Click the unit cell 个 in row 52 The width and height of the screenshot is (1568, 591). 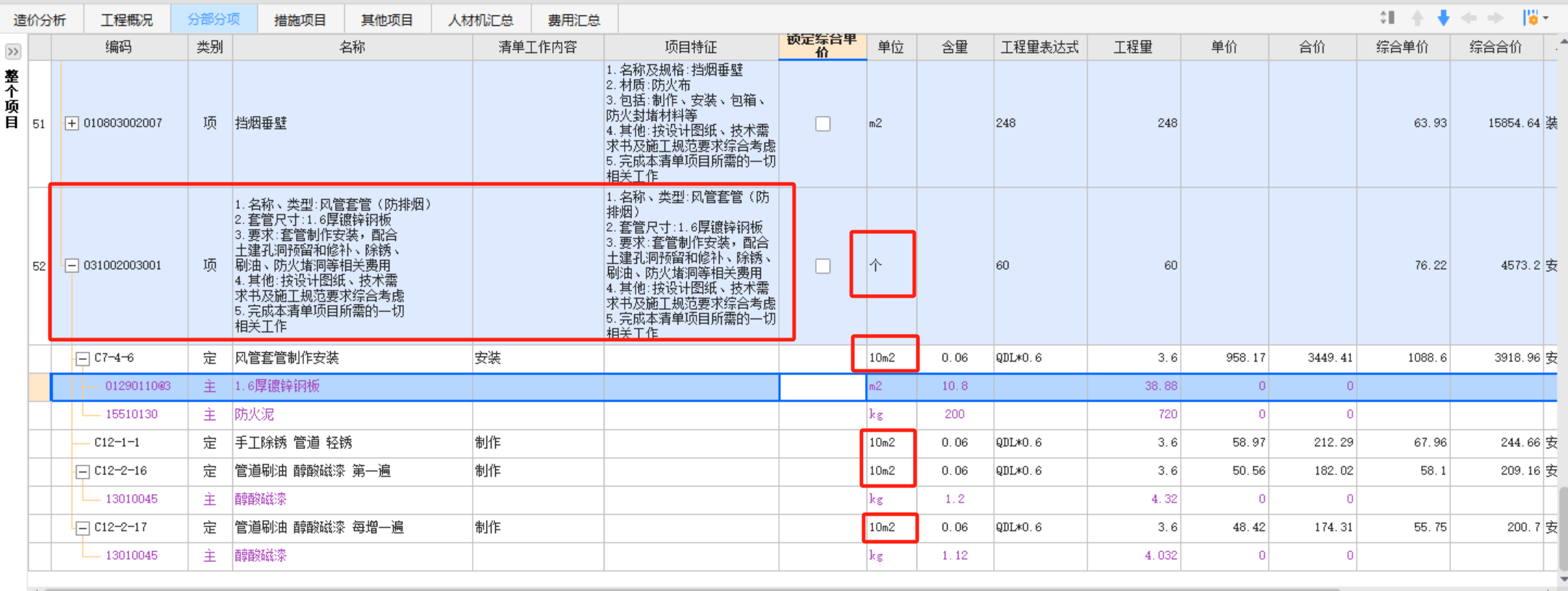892,266
